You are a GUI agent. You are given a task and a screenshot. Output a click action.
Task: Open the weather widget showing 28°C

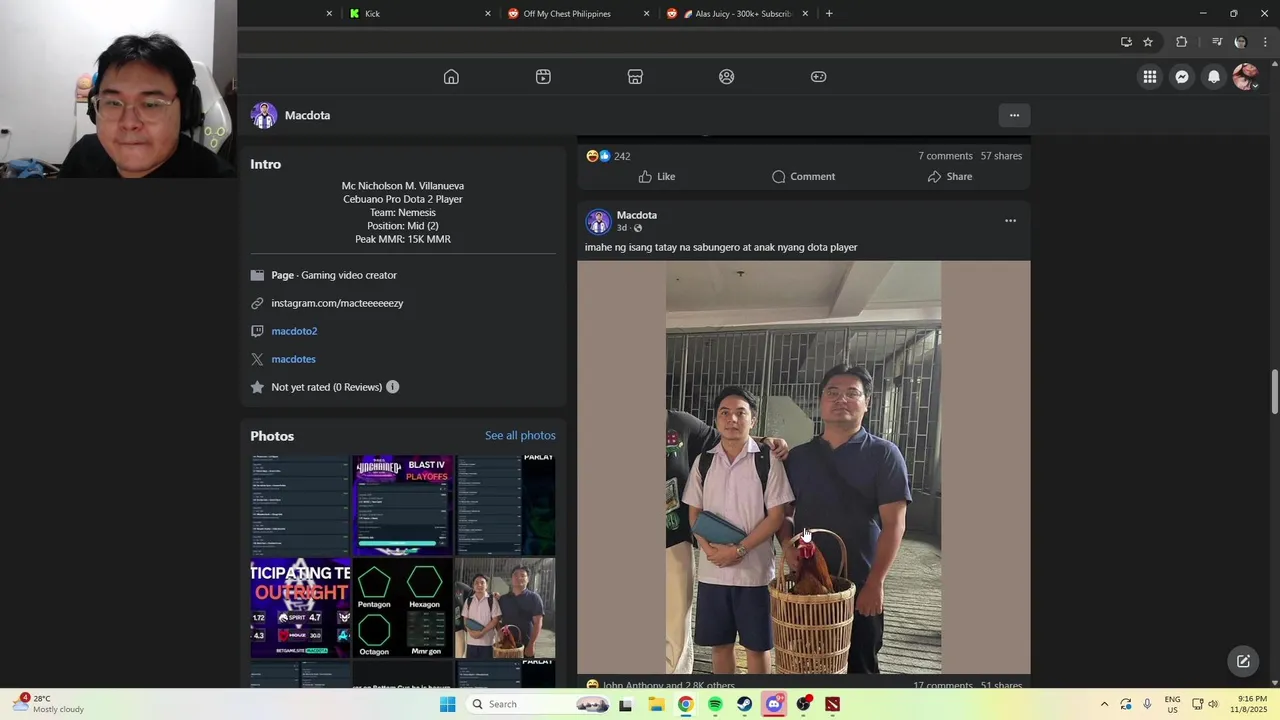click(50, 704)
